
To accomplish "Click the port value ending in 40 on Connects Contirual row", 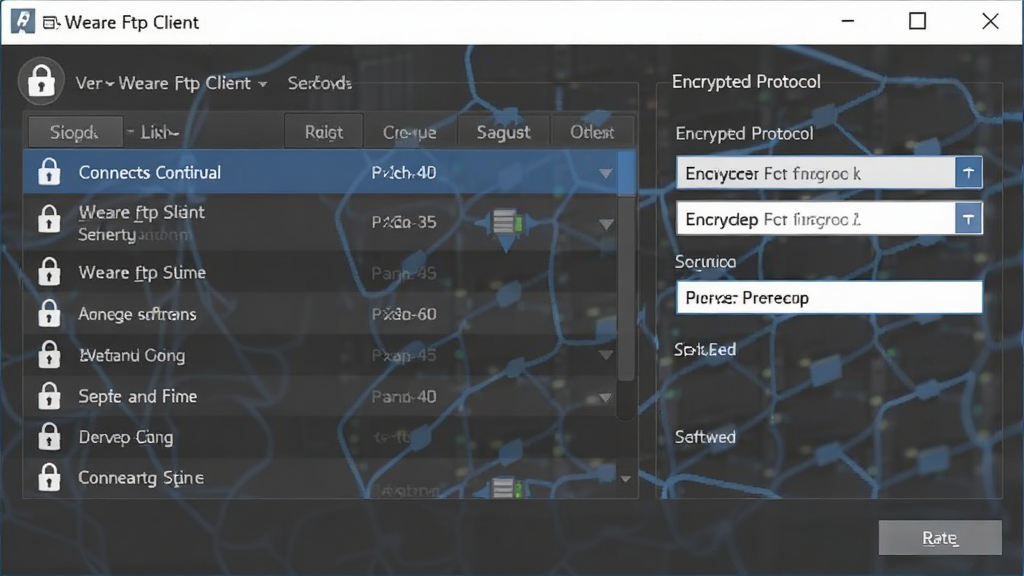I will coord(404,172).
